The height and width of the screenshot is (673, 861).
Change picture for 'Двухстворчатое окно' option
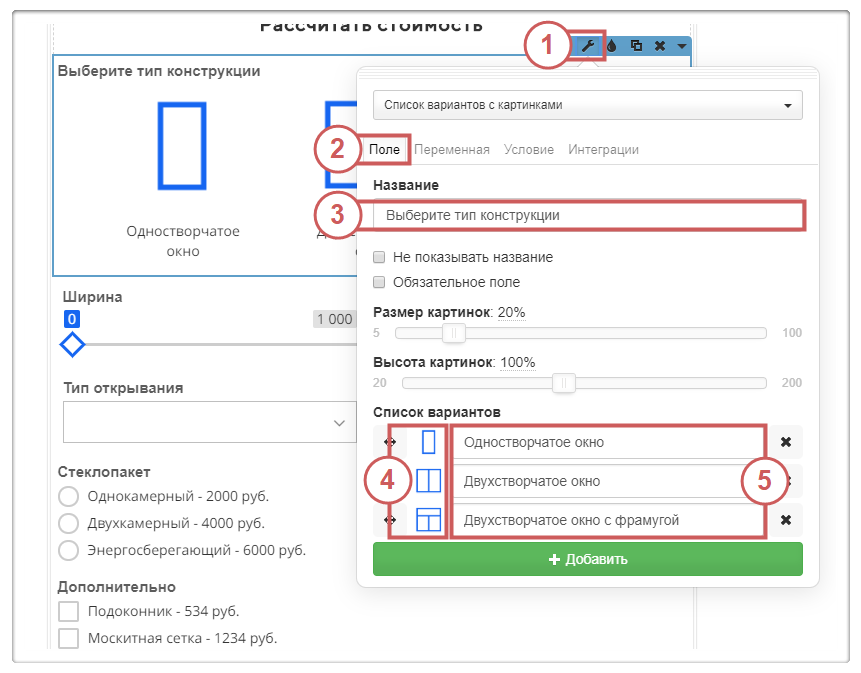tap(428, 481)
